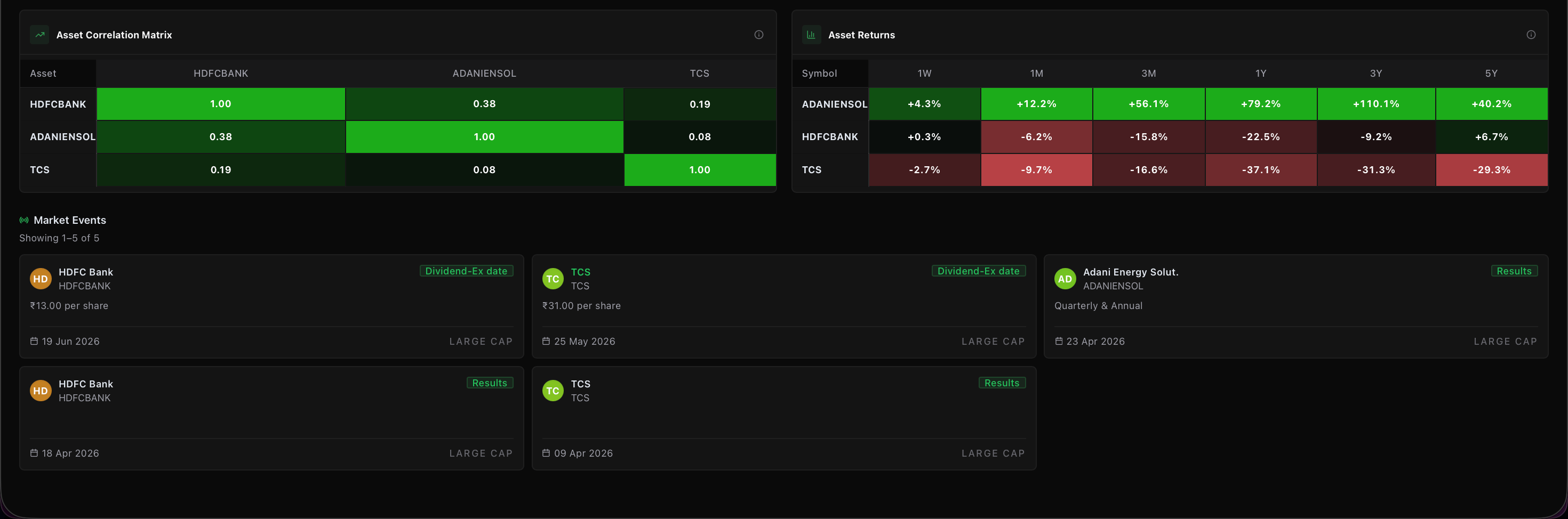Select TCS column header in correlation matrix
The width and height of the screenshot is (1568, 519).
click(x=699, y=73)
